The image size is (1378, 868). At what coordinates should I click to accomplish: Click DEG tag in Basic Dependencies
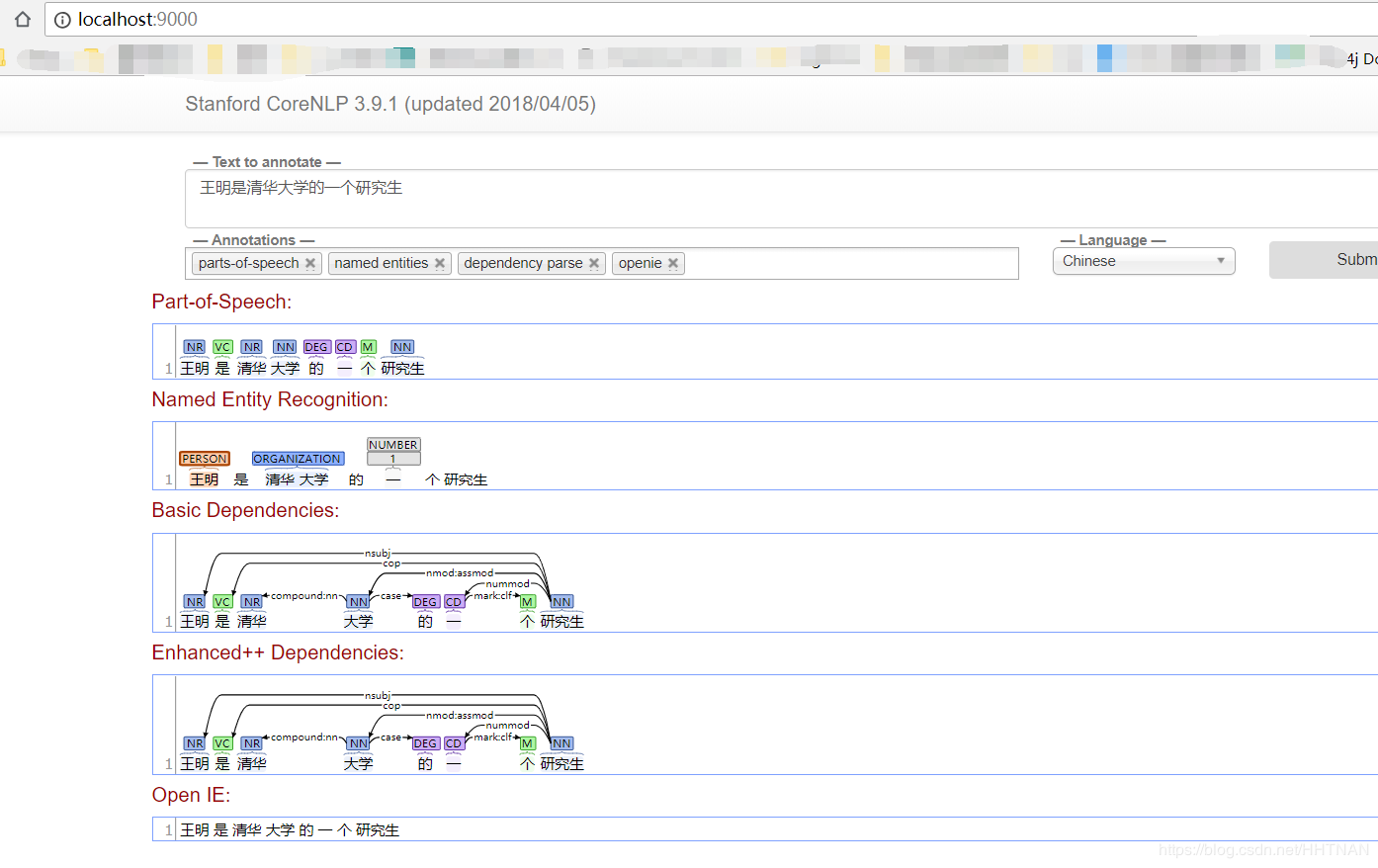click(x=425, y=602)
